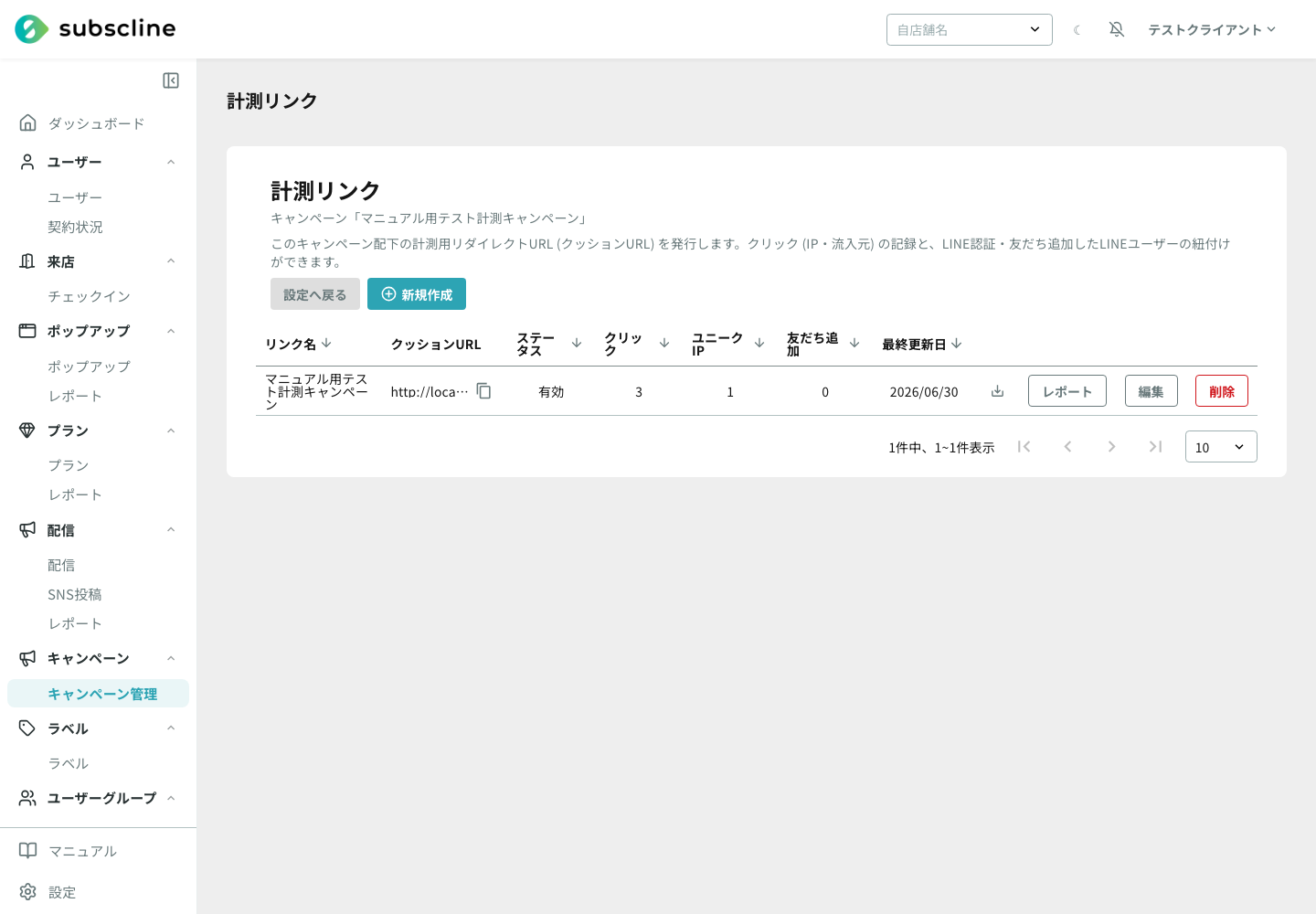Screen dimensions: 1316x914
Task: Click the キャンペーン megaphone icon
Action: click(x=27, y=658)
